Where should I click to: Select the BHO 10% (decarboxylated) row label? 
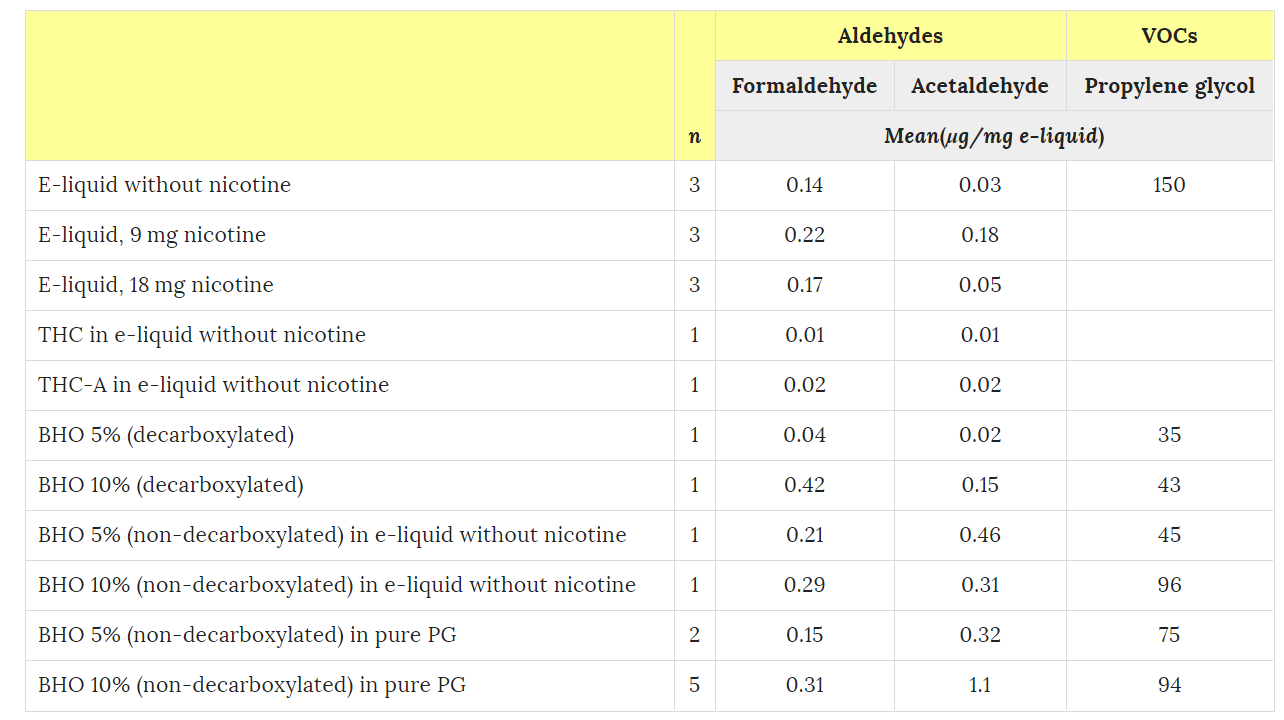170,485
